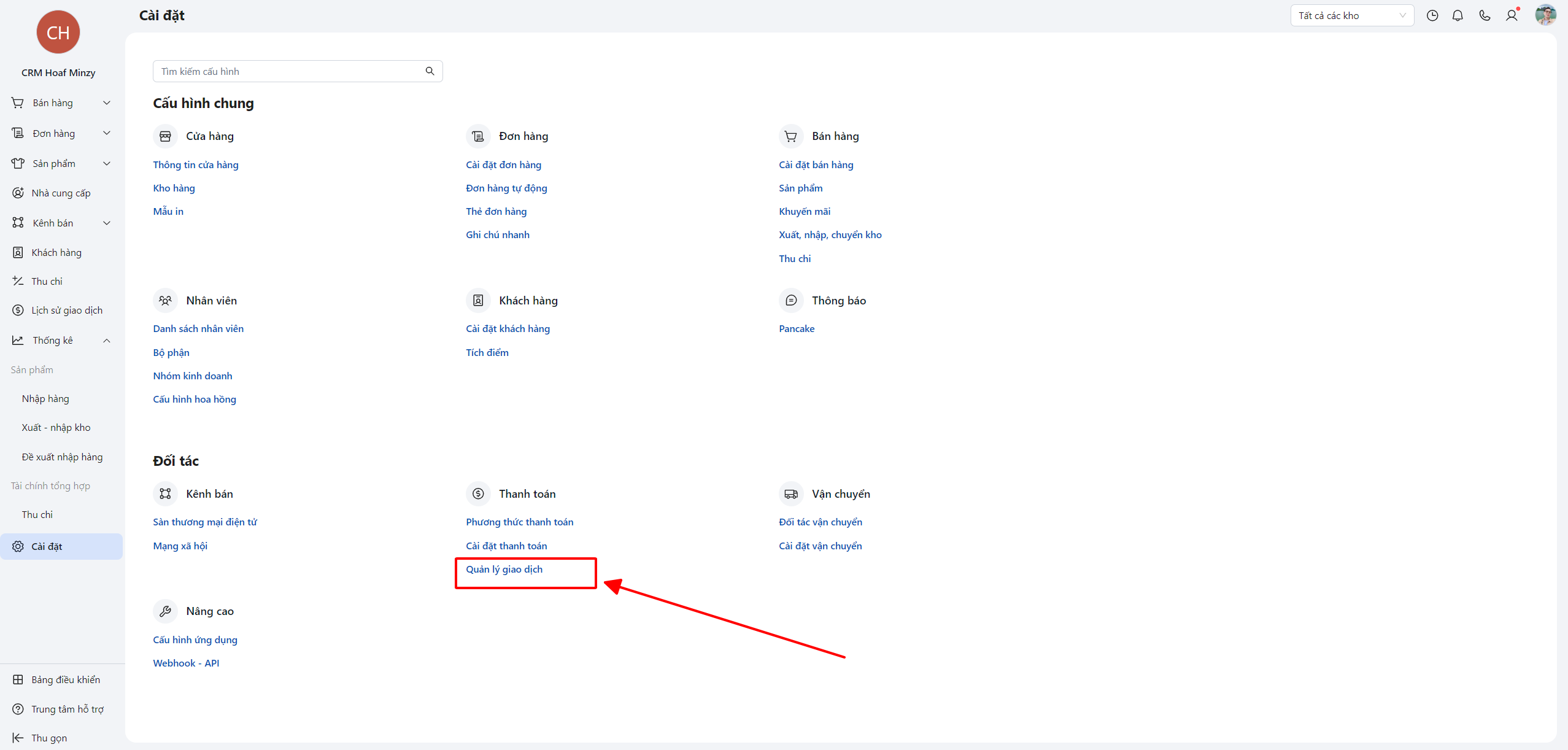
Task: Click the user account icon with red dot
Action: click(1512, 16)
